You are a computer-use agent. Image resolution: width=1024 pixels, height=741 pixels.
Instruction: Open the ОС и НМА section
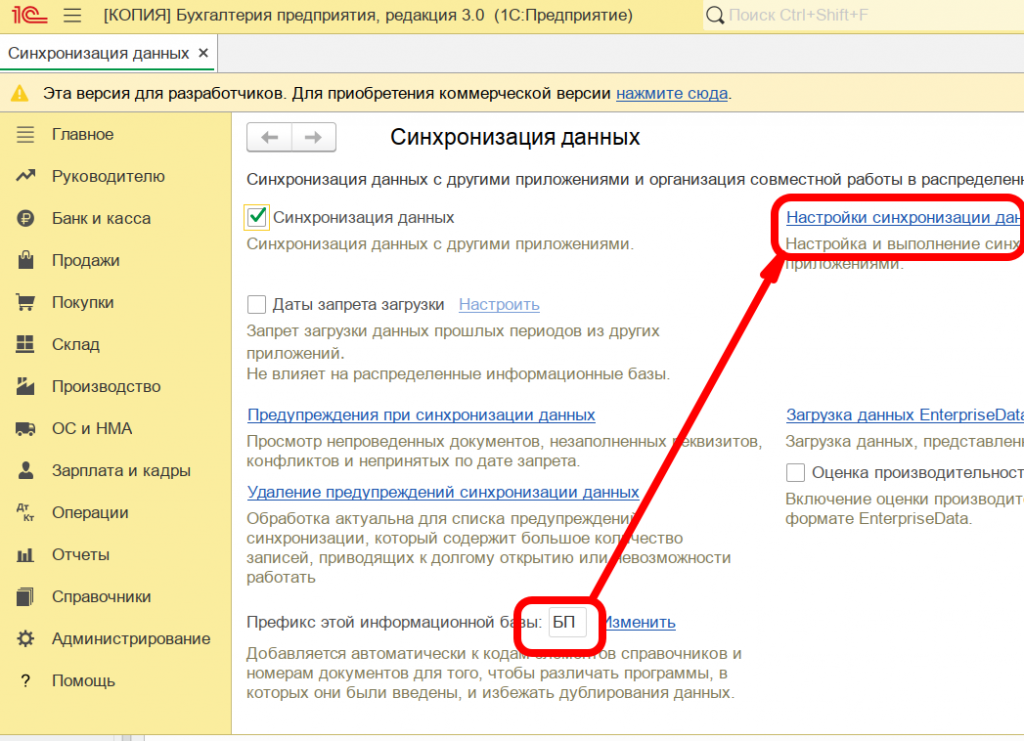(x=92, y=428)
